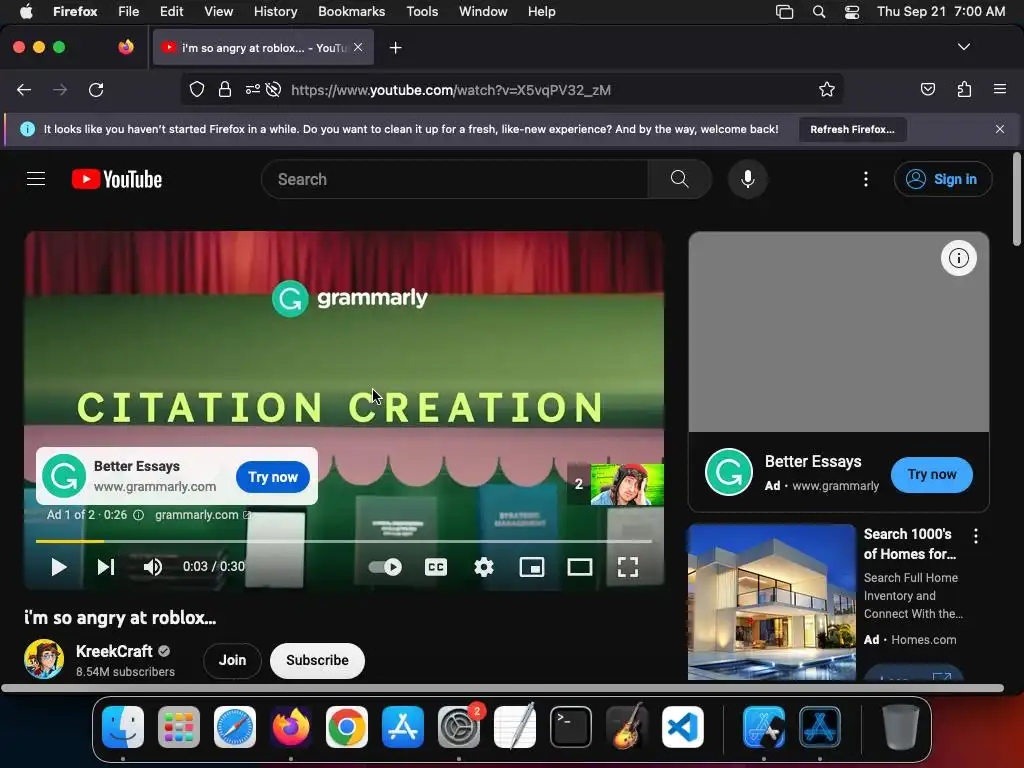Open the KreekCraft channel name link
This screenshot has height=768, width=1024.
tap(114, 651)
